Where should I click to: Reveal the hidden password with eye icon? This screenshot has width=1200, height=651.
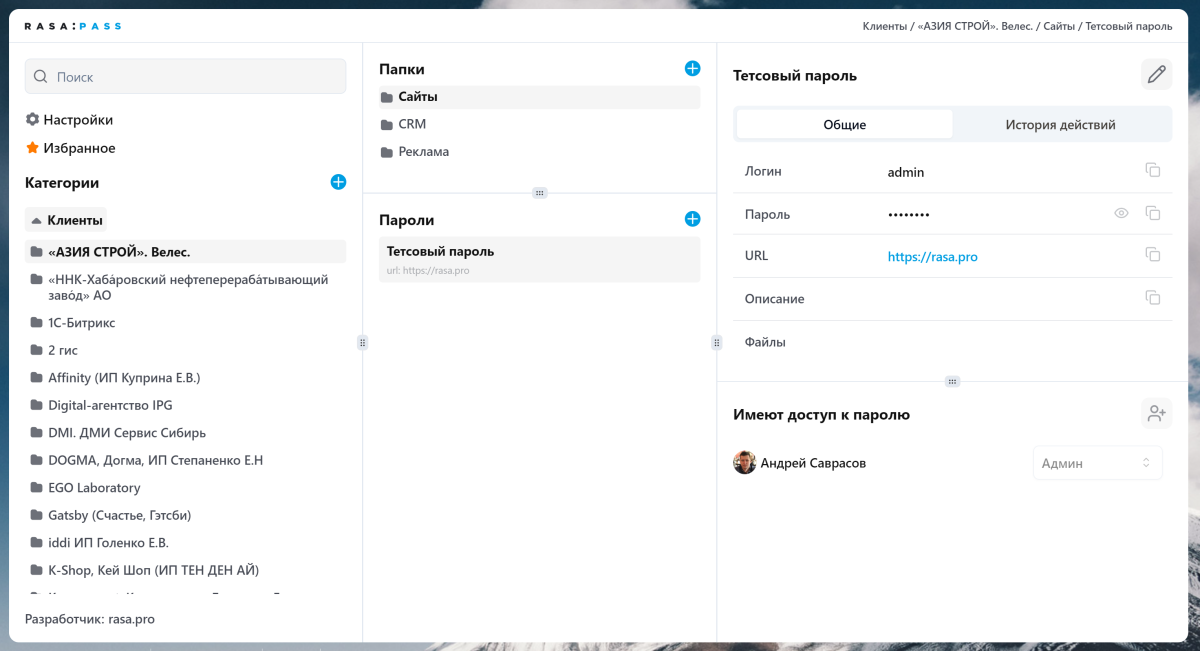pyautogui.click(x=1121, y=214)
